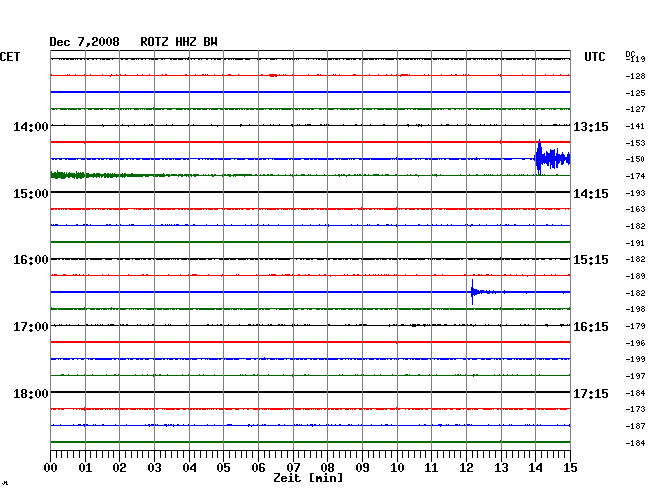Click the "07" minute axis label
This screenshot has width=650, height=494.
point(293,468)
